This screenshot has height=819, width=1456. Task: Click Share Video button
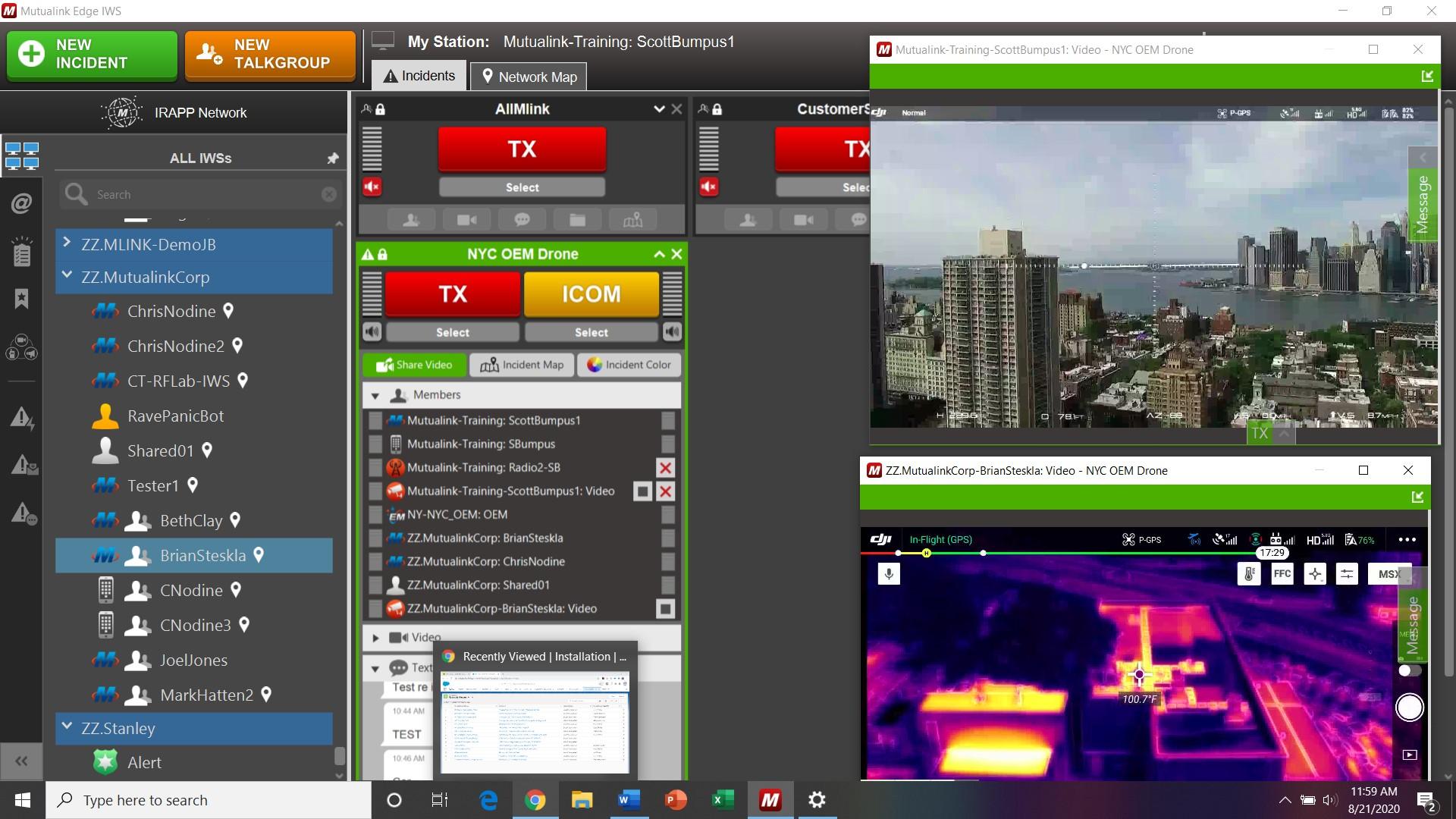(x=414, y=365)
